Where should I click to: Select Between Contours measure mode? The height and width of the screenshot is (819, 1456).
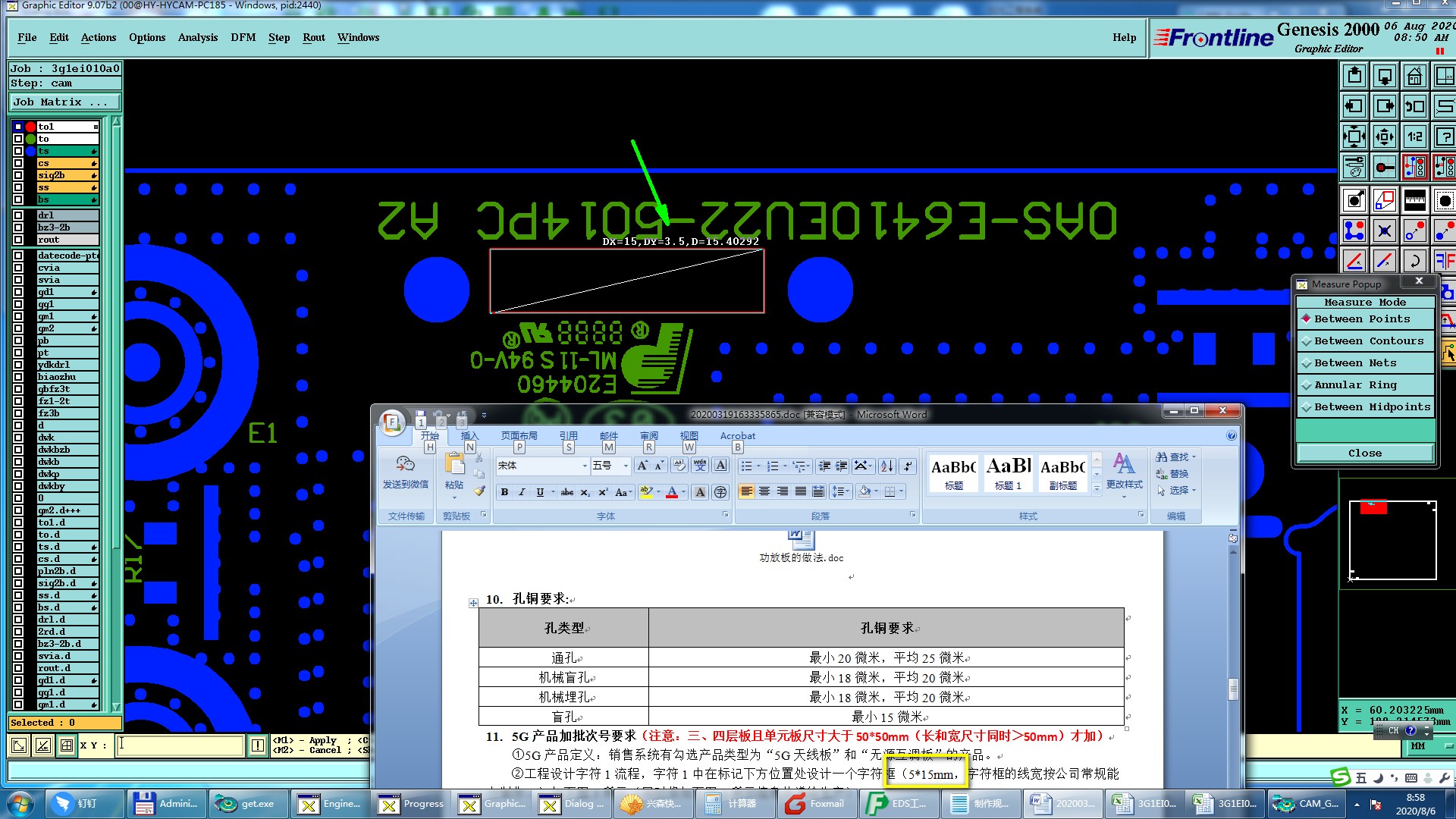pos(1368,341)
